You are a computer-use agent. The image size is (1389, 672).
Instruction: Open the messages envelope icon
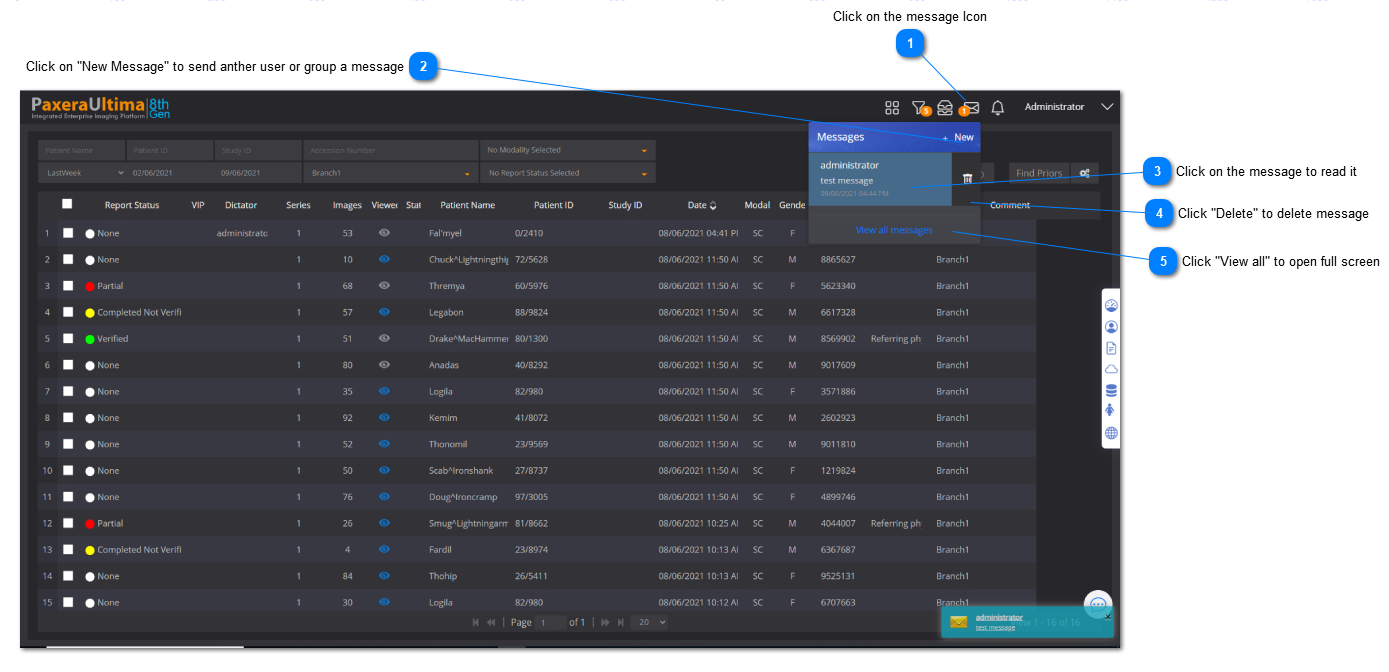point(970,108)
